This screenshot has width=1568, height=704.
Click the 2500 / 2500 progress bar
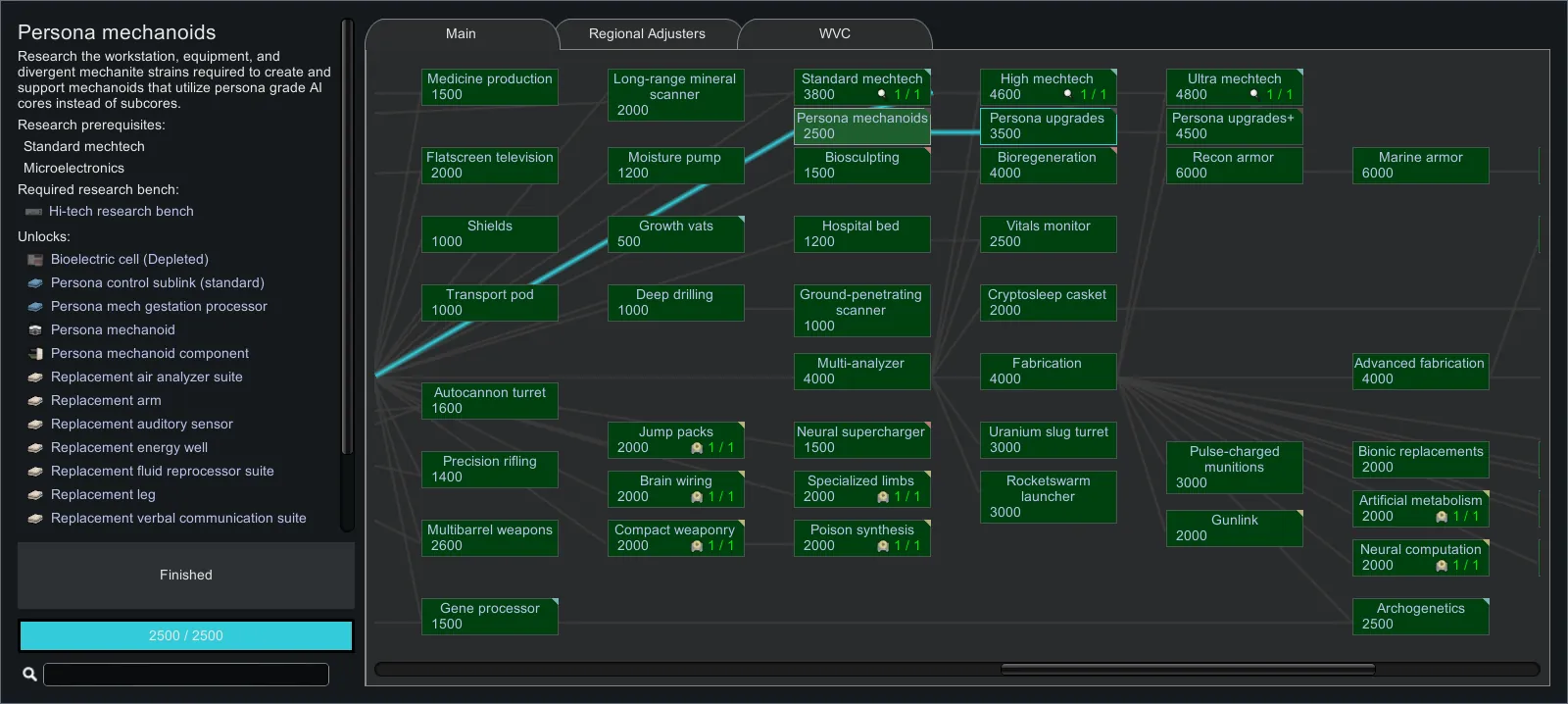point(186,635)
